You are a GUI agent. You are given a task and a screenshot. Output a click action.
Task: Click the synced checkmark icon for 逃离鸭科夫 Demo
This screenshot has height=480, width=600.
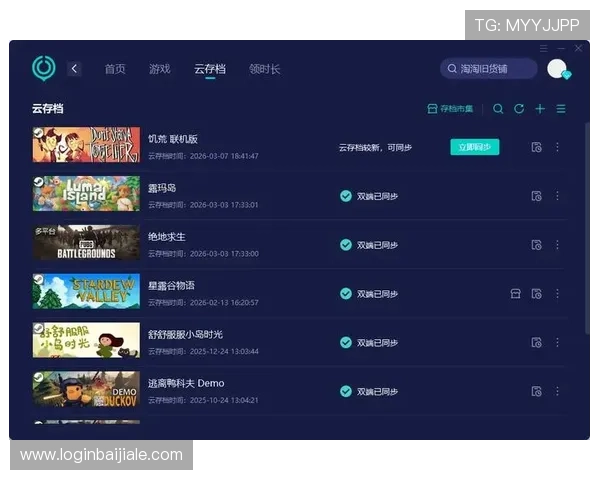tap(346, 391)
